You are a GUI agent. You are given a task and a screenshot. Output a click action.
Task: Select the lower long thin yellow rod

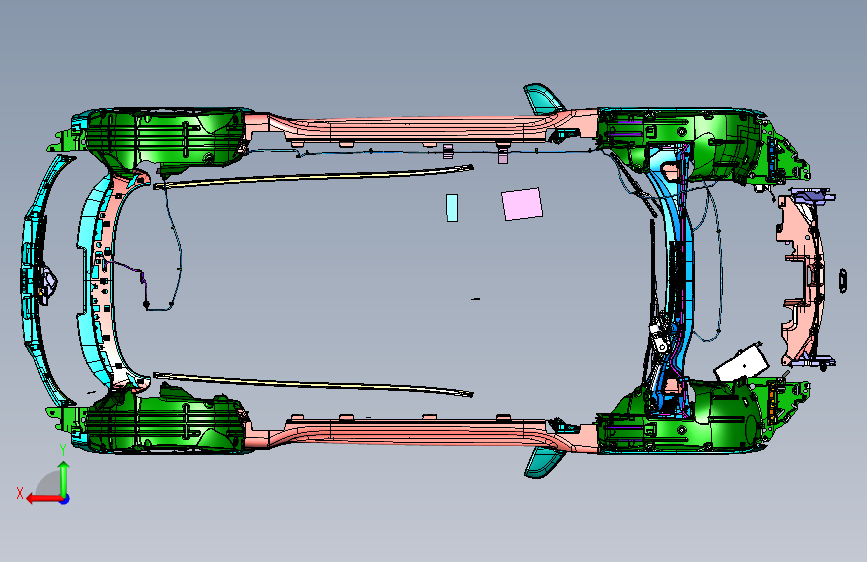(313, 384)
